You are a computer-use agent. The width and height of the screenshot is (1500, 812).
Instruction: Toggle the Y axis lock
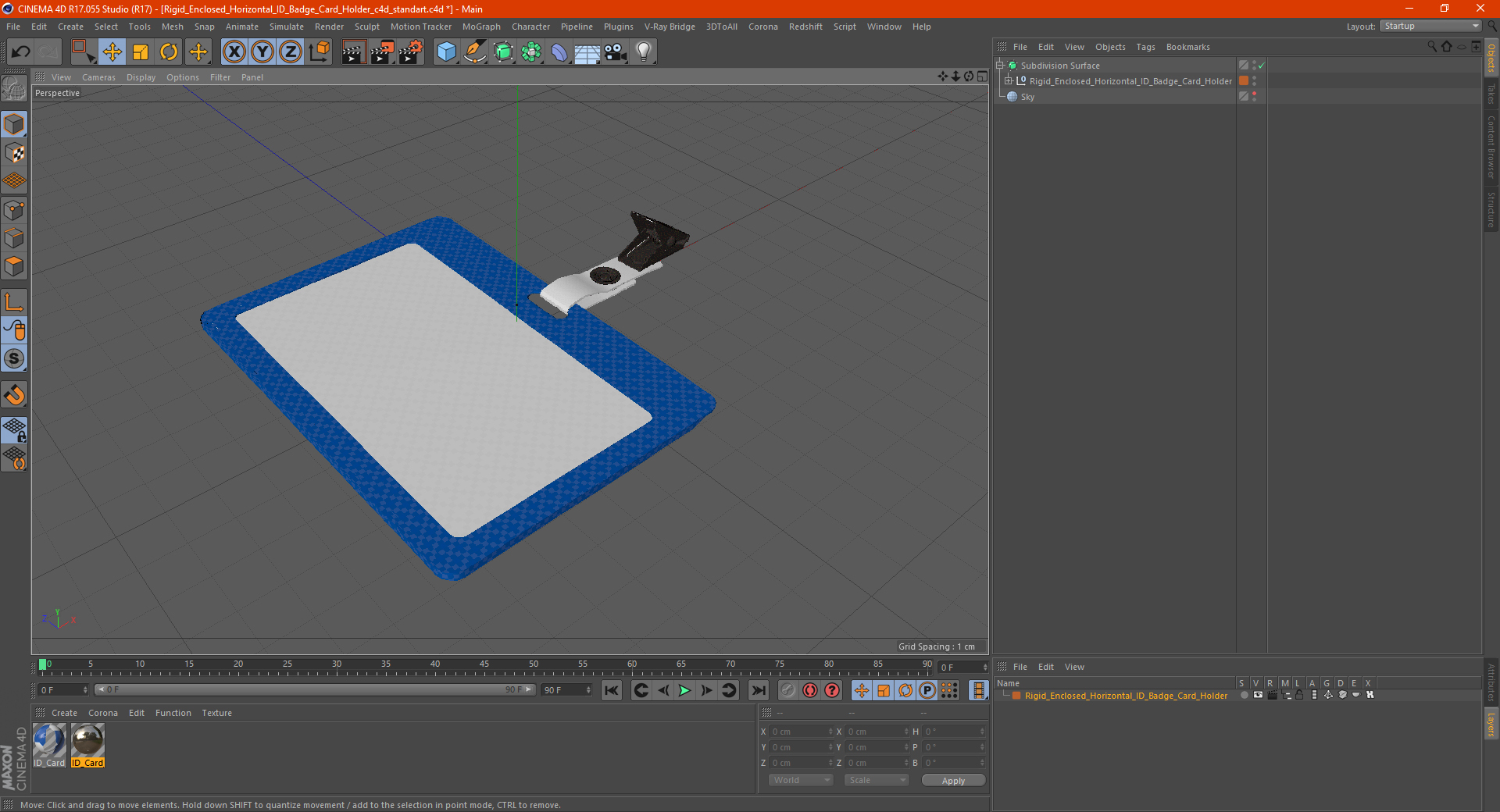[x=262, y=52]
